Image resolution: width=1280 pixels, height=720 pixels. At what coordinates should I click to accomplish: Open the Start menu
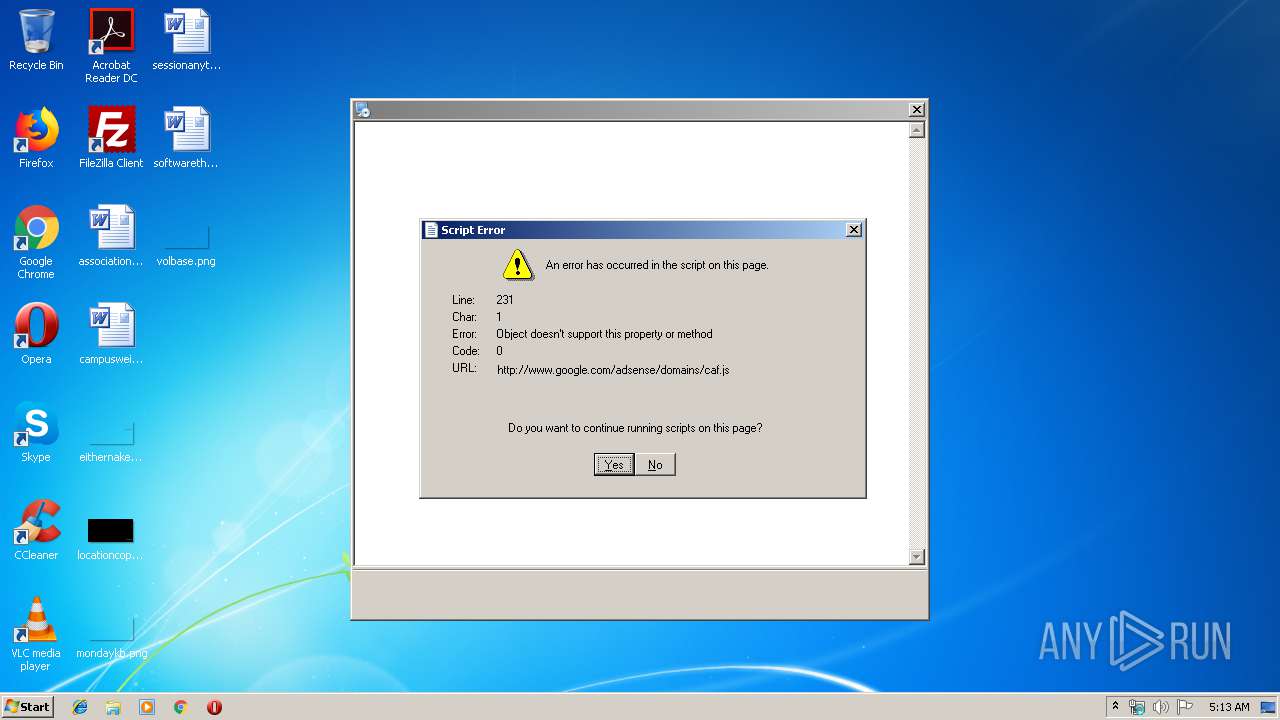[28, 707]
